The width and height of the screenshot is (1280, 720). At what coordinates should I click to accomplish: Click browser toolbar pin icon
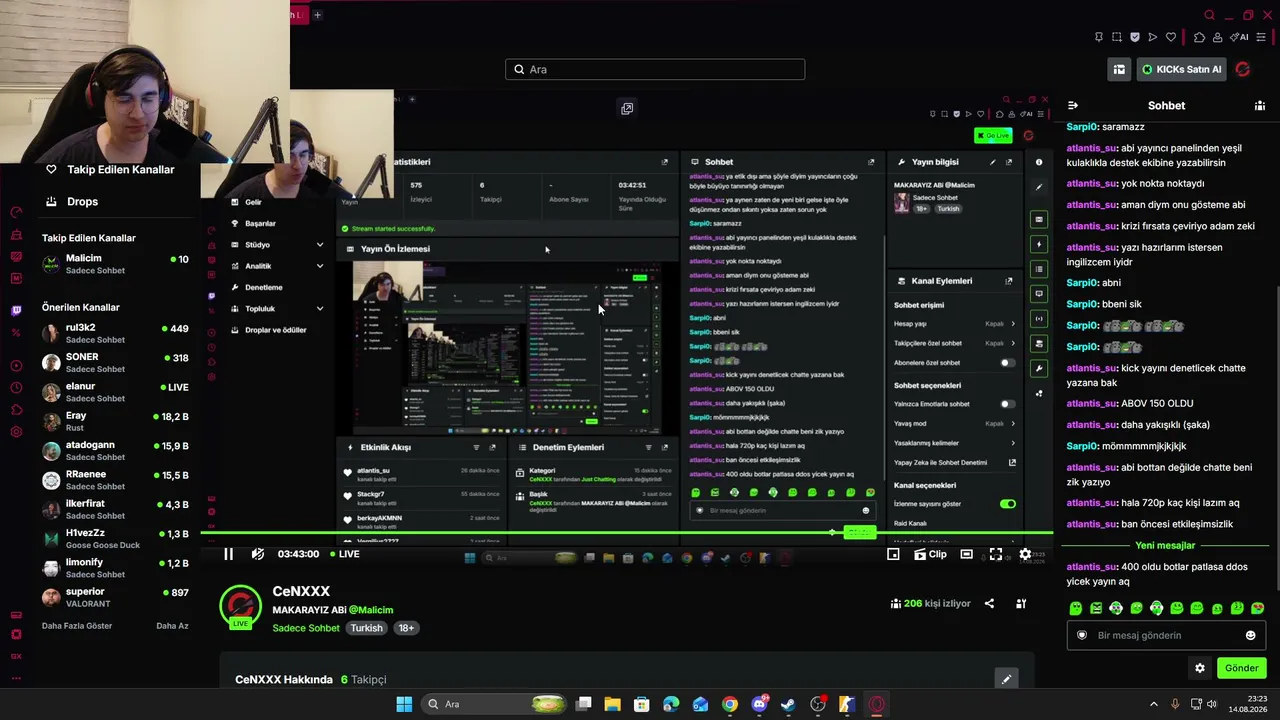(x=1099, y=37)
